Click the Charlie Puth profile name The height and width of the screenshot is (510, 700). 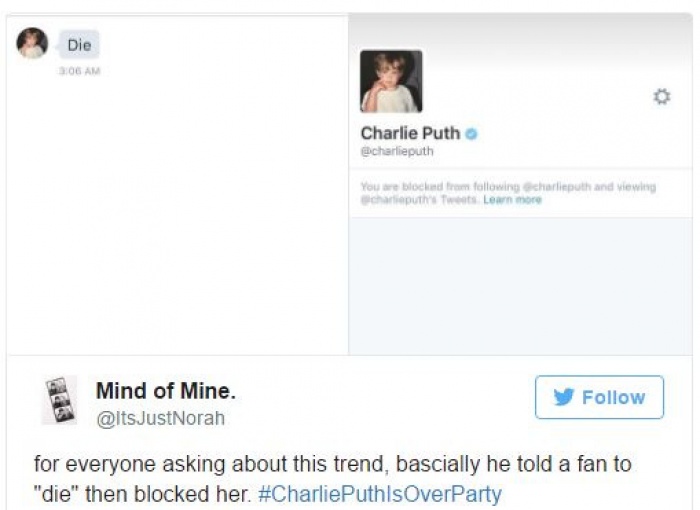point(410,133)
